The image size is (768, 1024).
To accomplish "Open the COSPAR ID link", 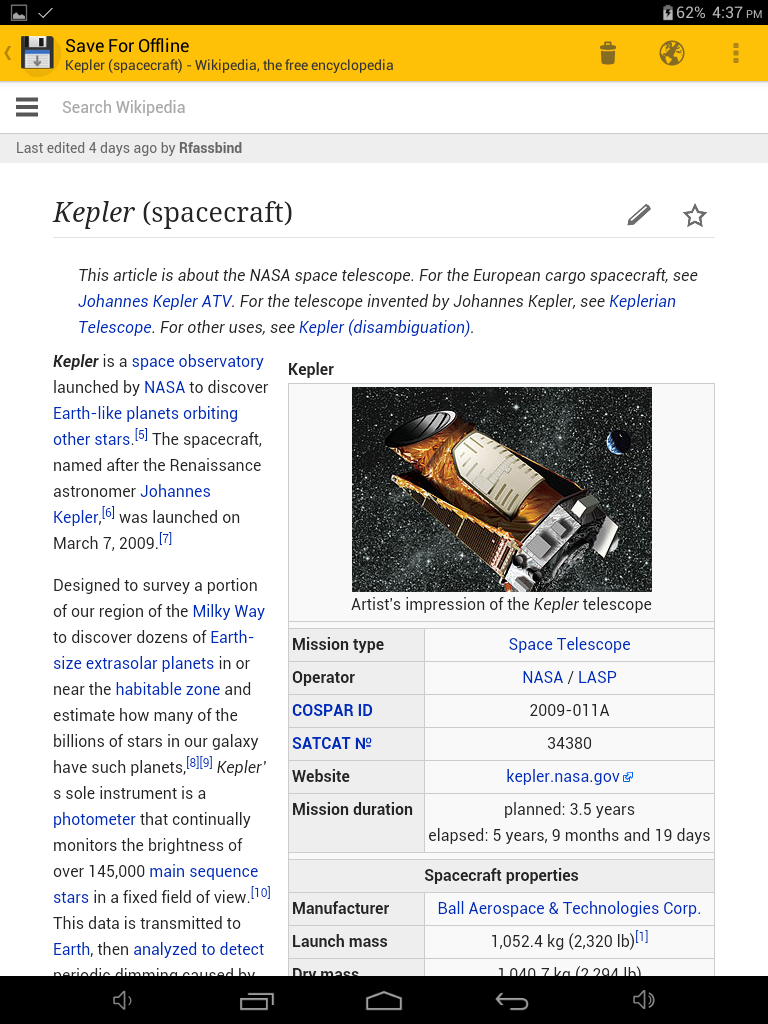I will tap(332, 711).
